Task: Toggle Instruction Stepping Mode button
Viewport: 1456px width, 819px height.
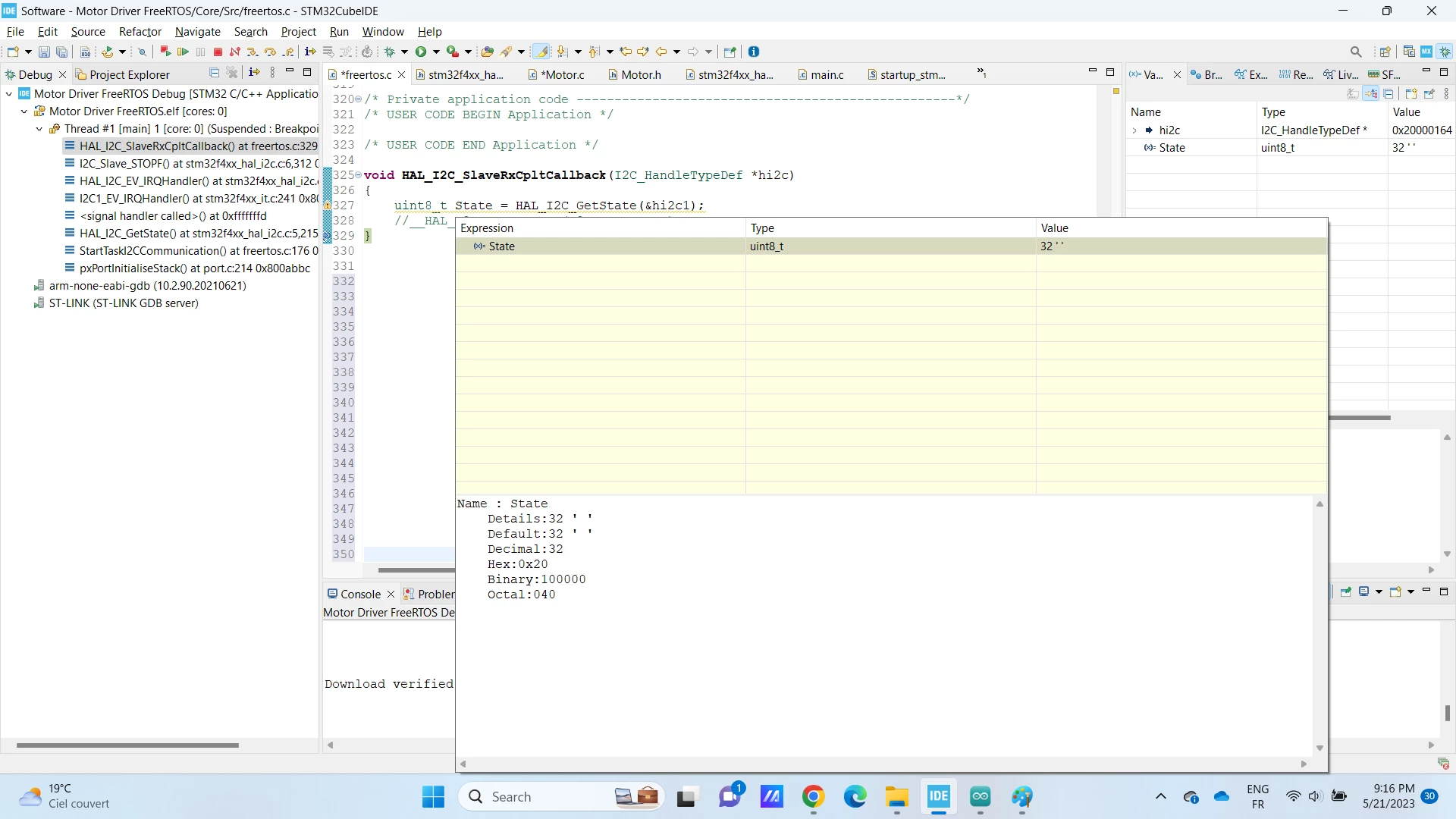Action: point(309,52)
